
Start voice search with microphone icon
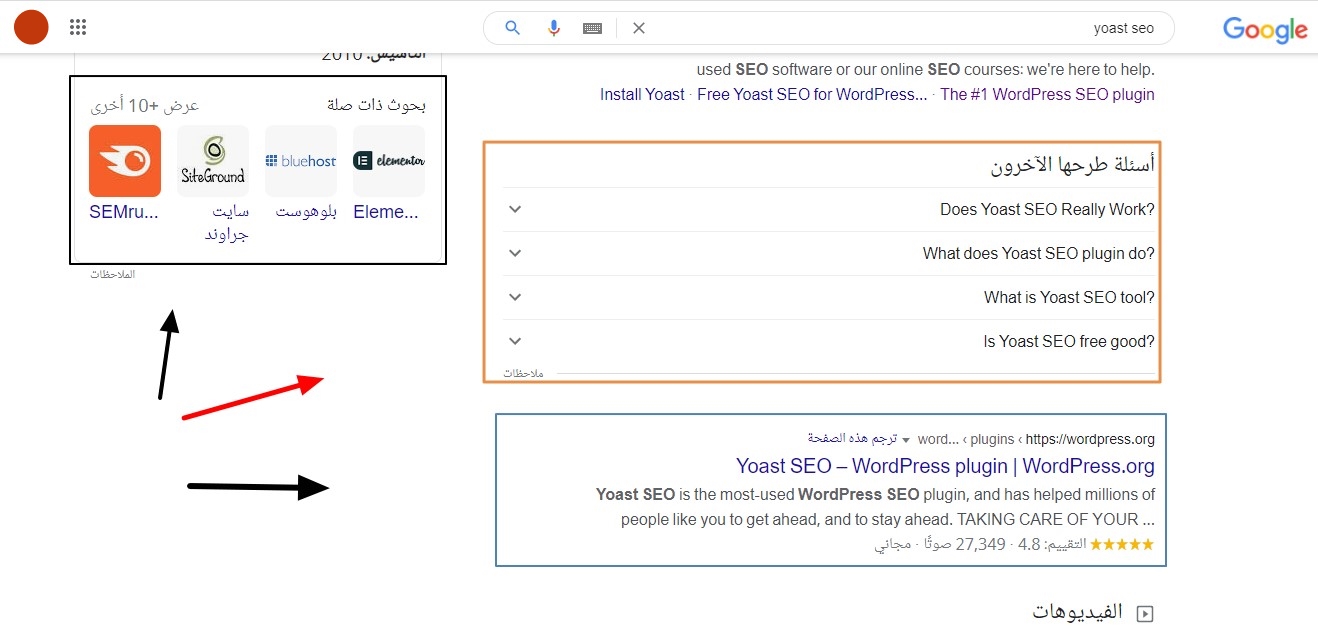[x=553, y=28]
